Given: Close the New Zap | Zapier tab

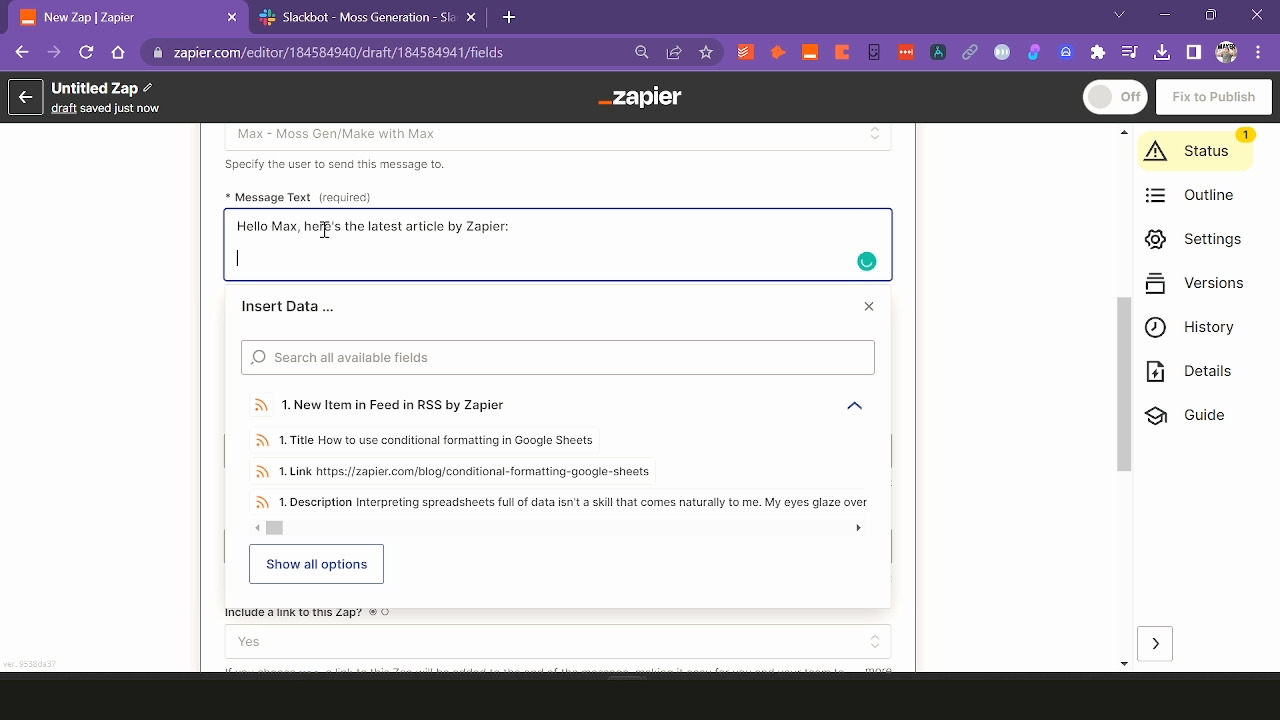Looking at the screenshot, I should (232, 17).
